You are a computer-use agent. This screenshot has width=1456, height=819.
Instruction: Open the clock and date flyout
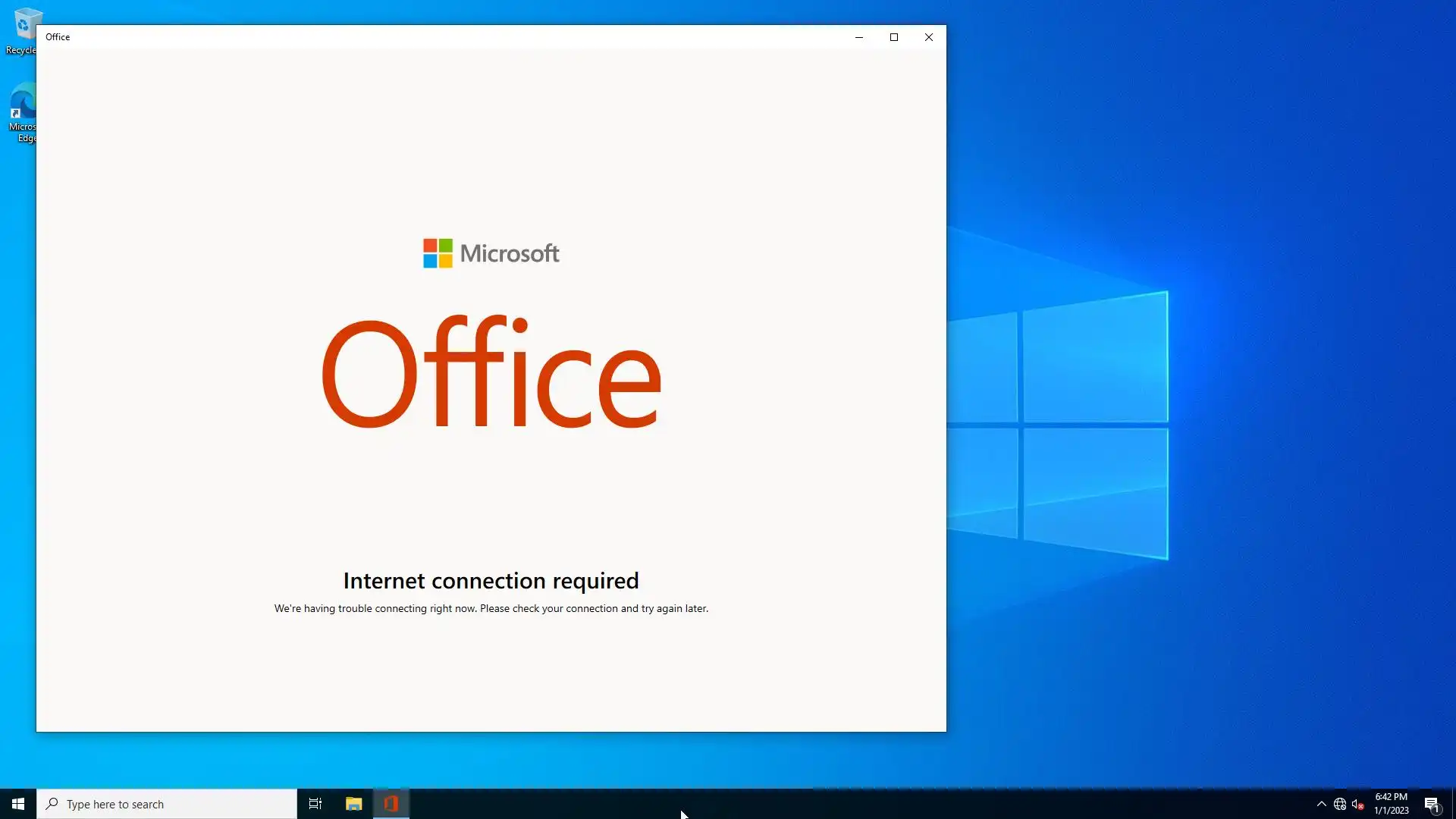1391,804
